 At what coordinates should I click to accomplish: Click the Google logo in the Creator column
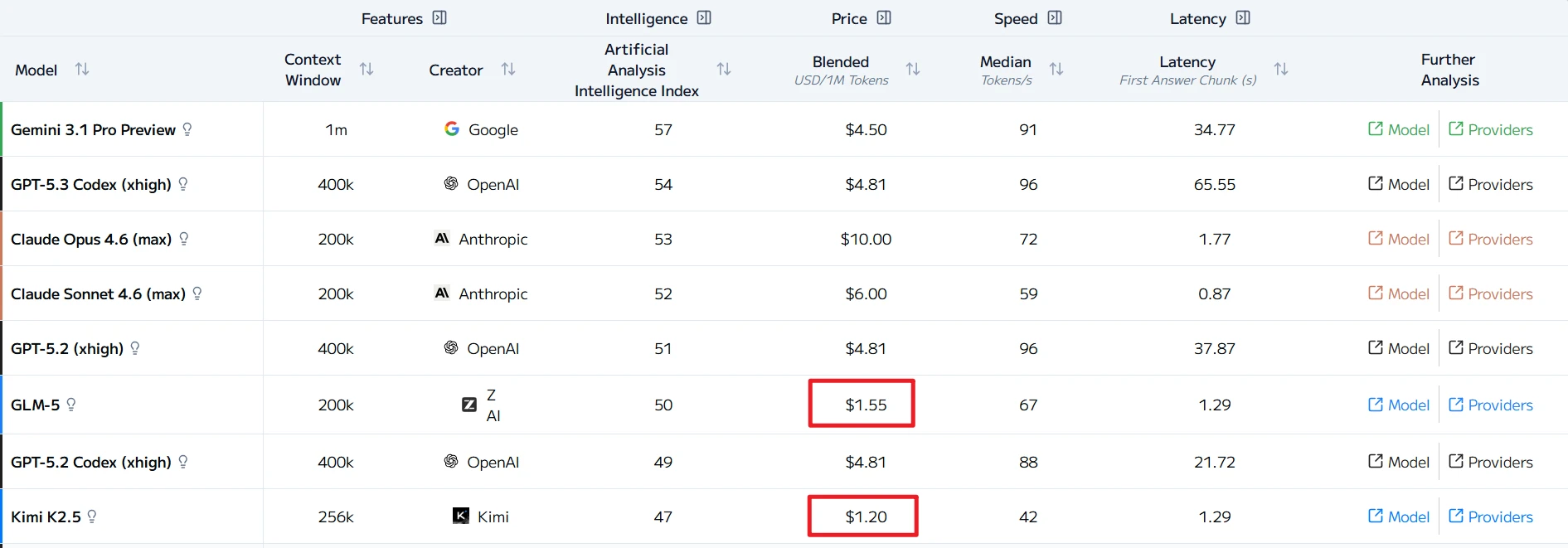(x=452, y=129)
